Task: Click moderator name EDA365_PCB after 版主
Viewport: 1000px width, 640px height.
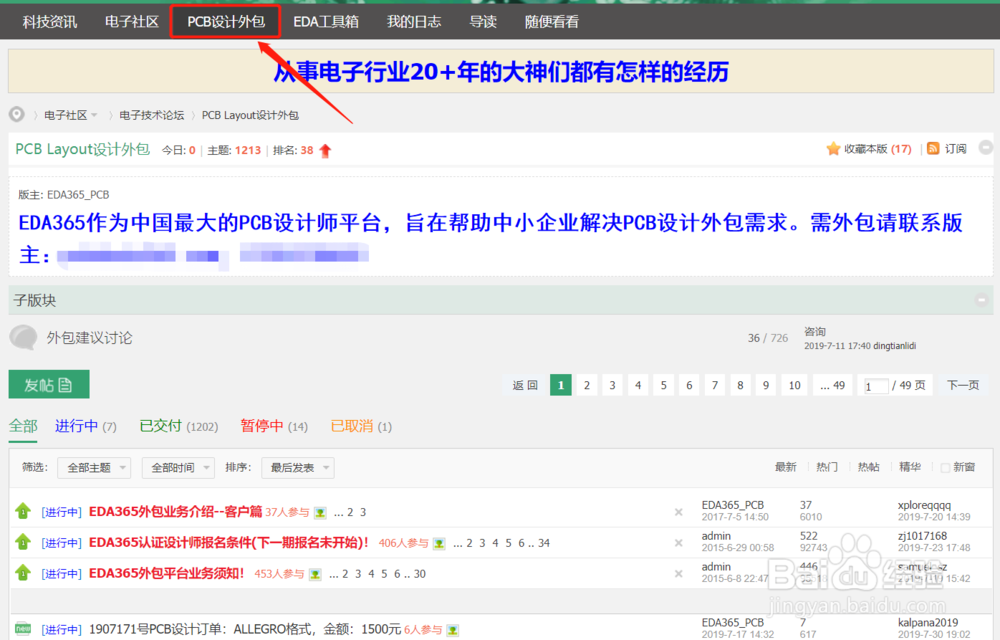Action: pyautogui.click(x=78, y=194)
